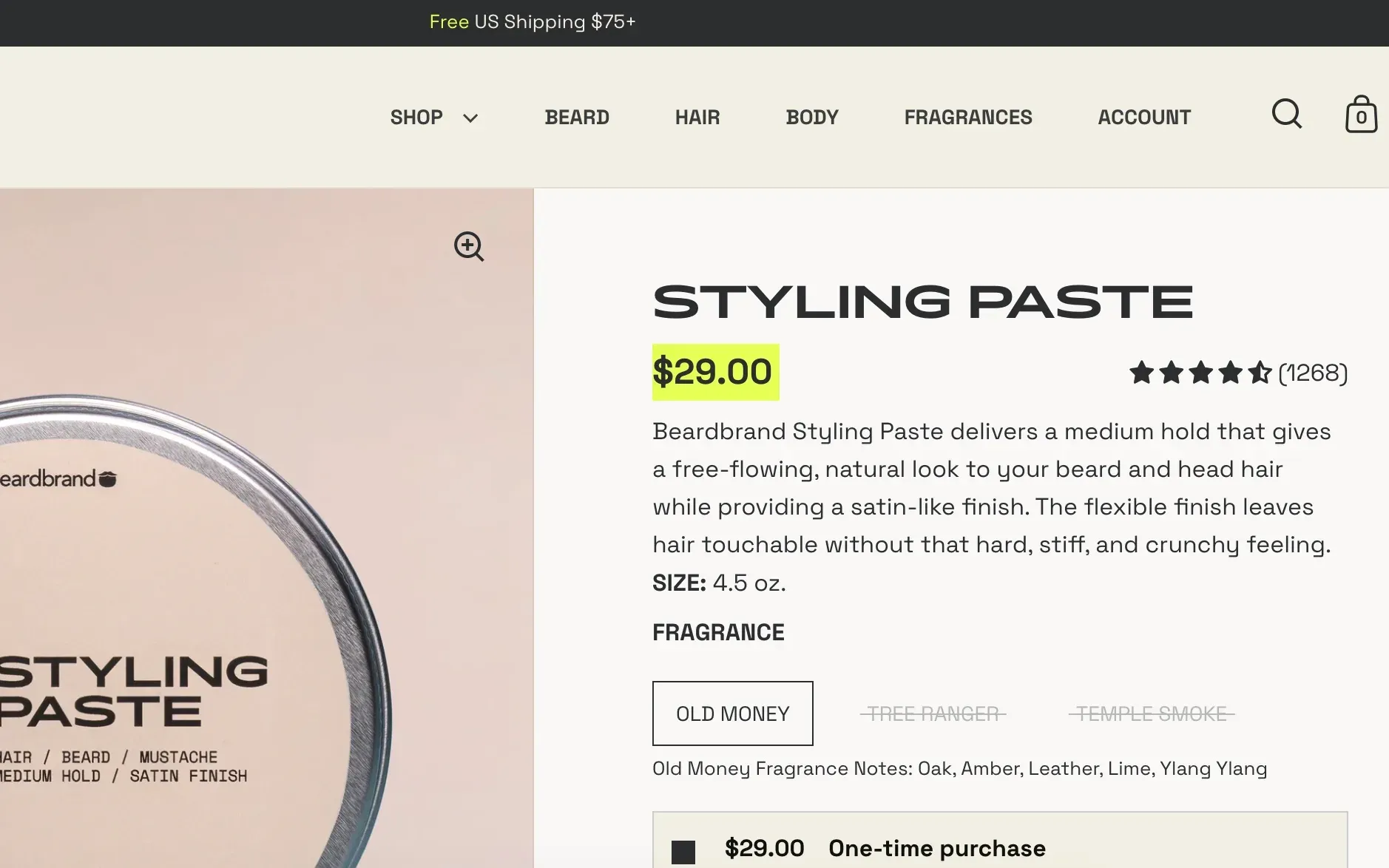
Task: Open the Account page
Action: point(1144,118)
